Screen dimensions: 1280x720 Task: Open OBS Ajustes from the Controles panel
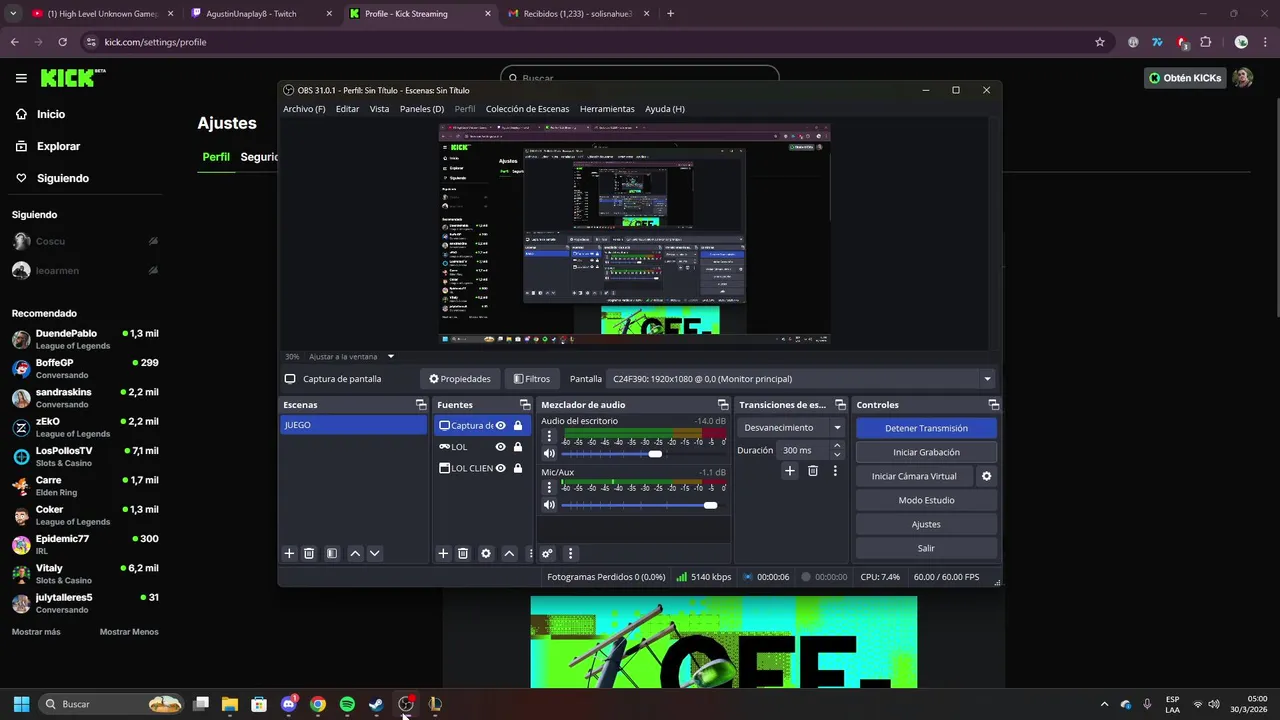coord(926,524)
